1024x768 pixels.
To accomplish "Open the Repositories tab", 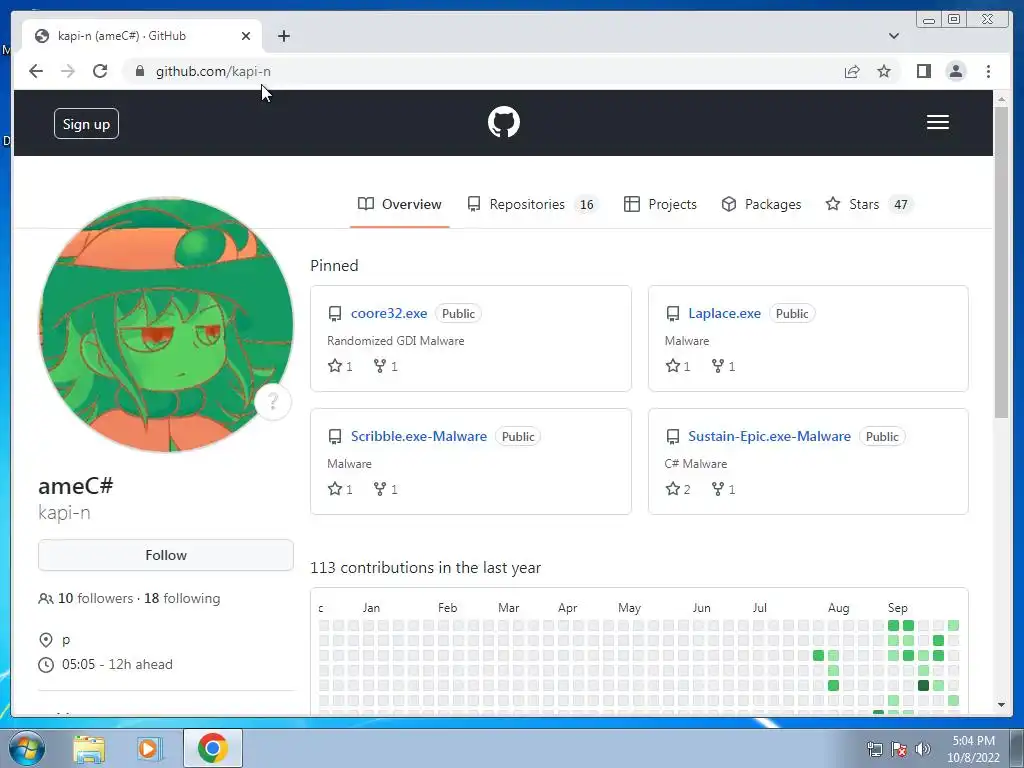I will [x=532, y=204].
